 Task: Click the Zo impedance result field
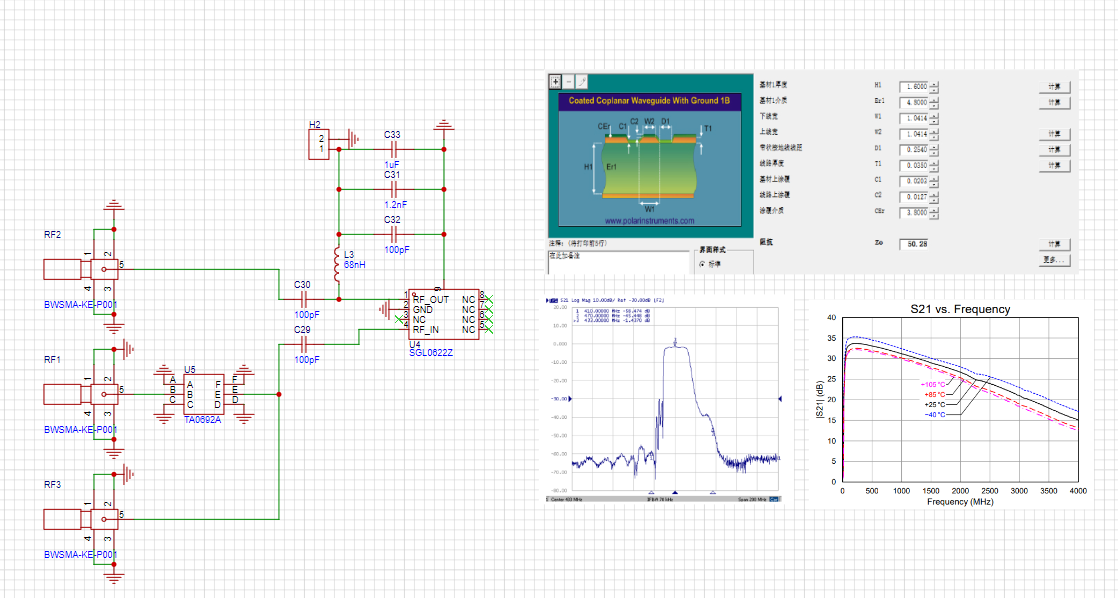point(914,244)
